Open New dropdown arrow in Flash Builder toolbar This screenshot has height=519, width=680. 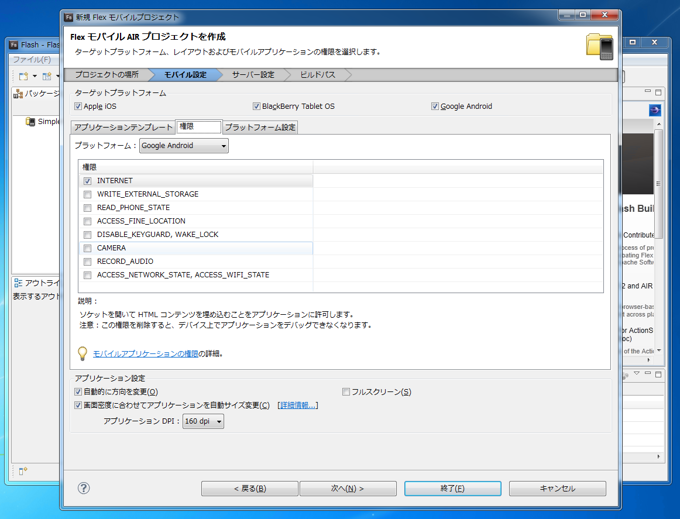click(35, 76)
